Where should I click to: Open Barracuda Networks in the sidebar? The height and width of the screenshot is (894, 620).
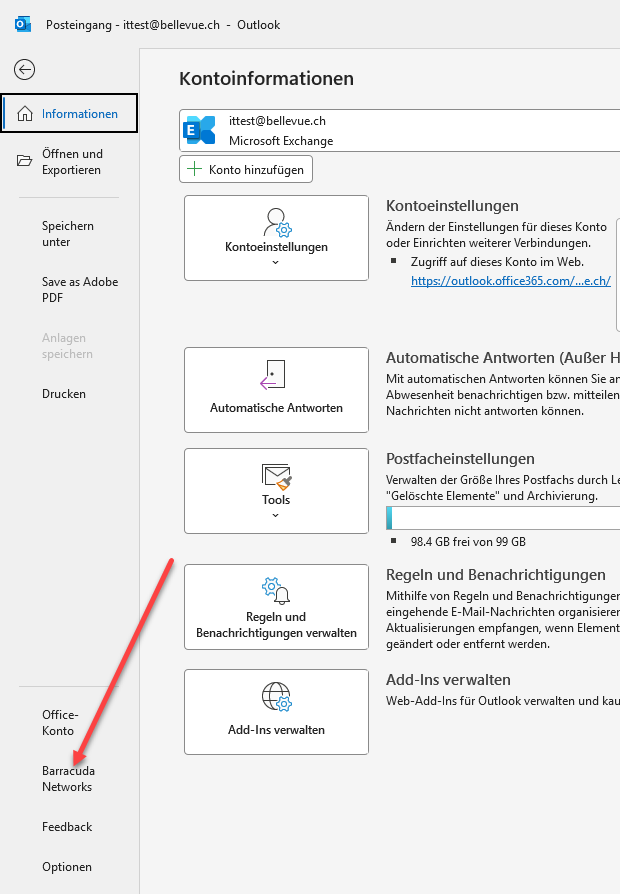(69, 779)
